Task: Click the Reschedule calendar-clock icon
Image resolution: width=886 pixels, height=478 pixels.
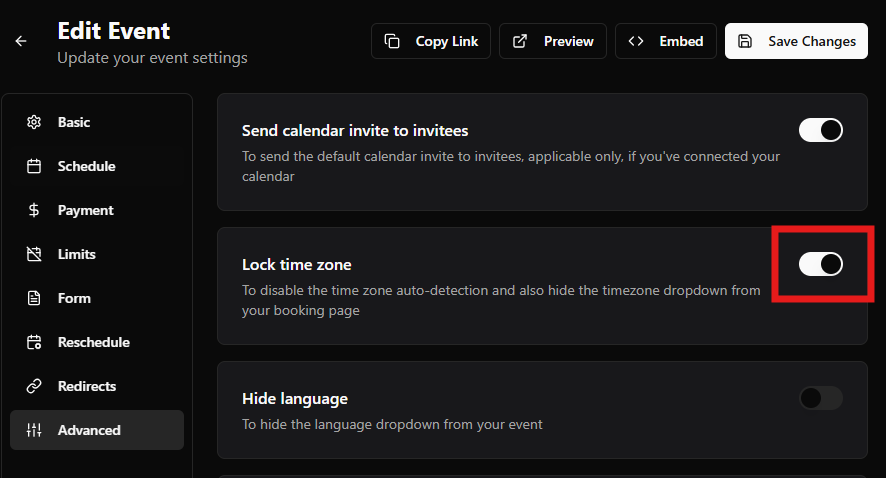Action: [34, 342]
